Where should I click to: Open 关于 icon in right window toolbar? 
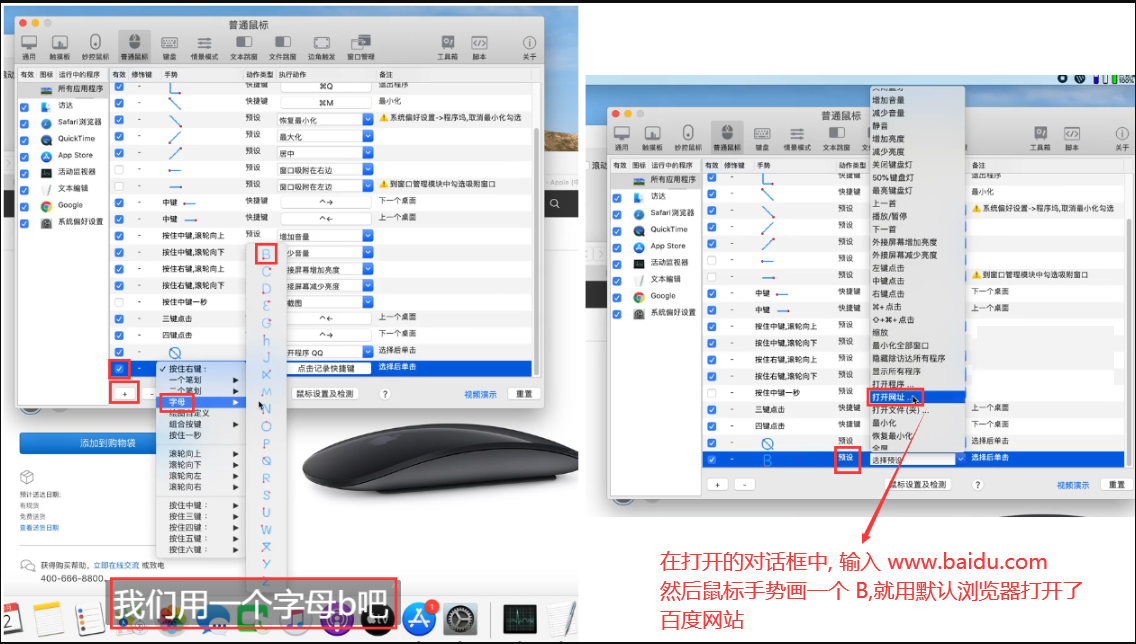click(1122, 138)
